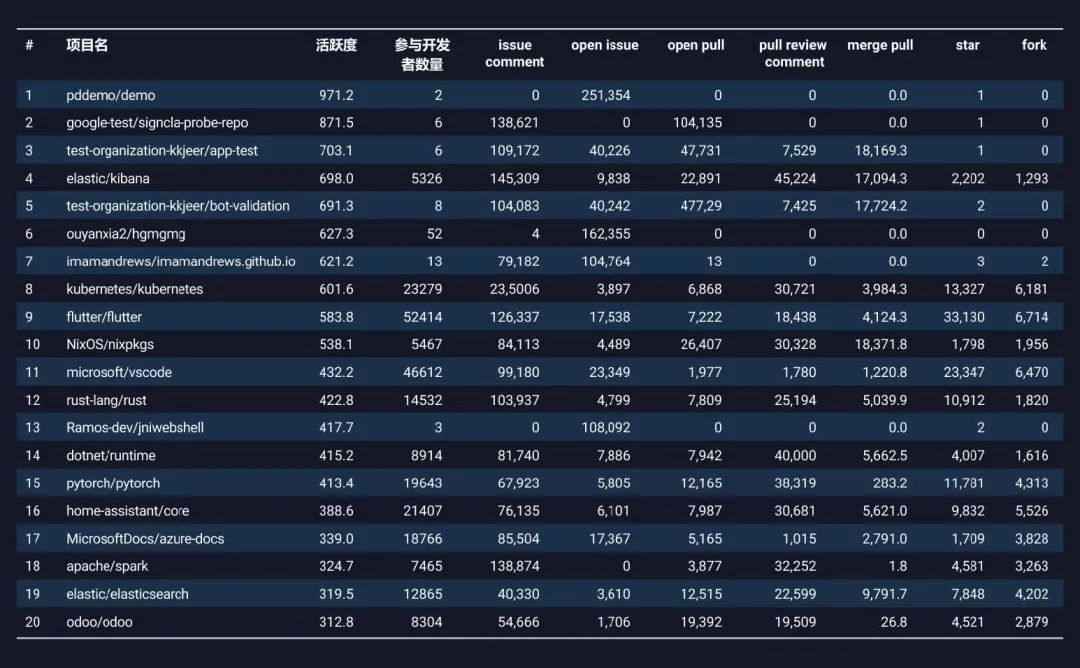The width and height of the screenshot is (1080, 668).
Task: Click the NixOS/nixpkgs project name
Action: pyautogui.click(x=110, y=344)
